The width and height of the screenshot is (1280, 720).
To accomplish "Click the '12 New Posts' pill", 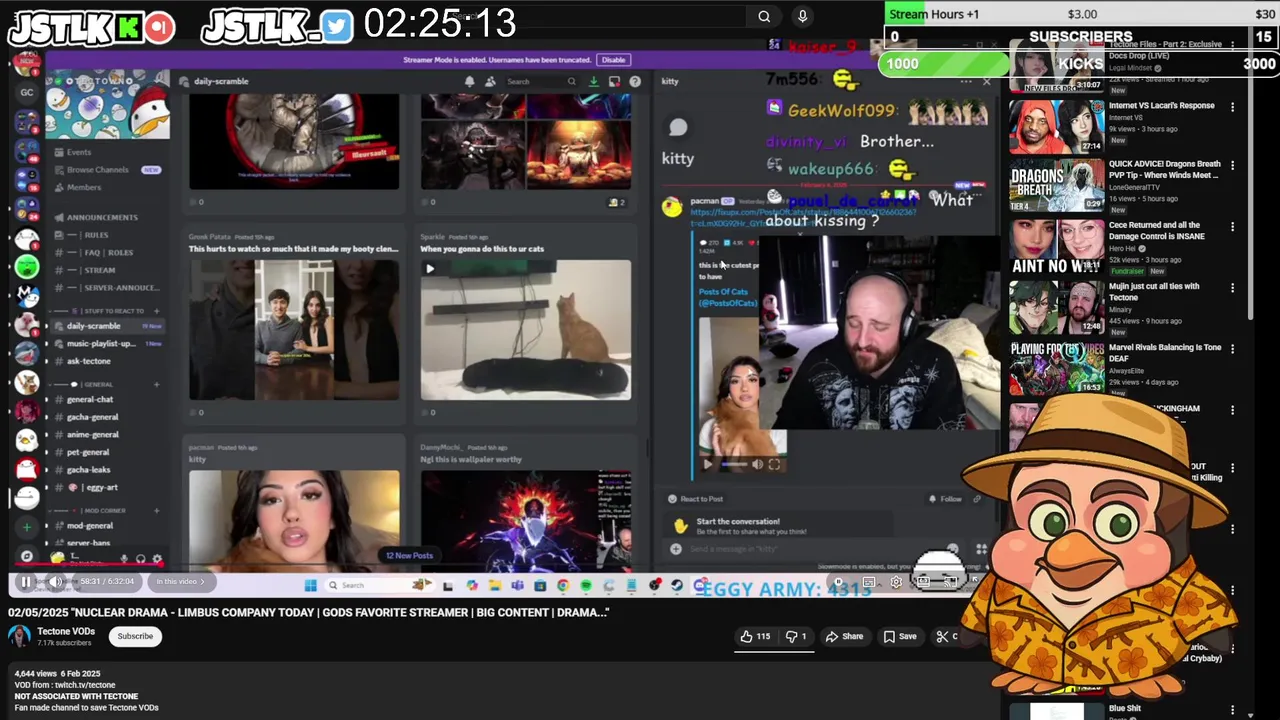I will point(409,555).
